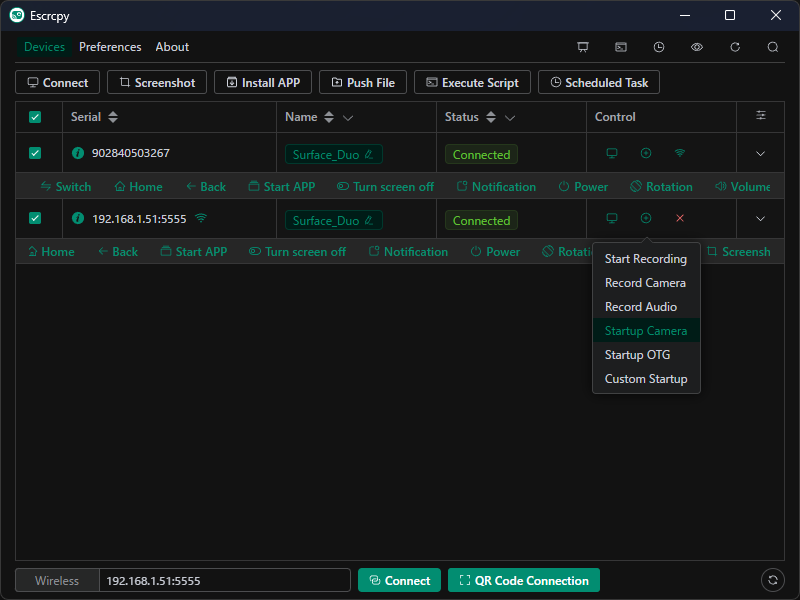Click the mirror group screen icon in top bar
This screenshot has height=600, width=800.
click(x=583, y=47)
